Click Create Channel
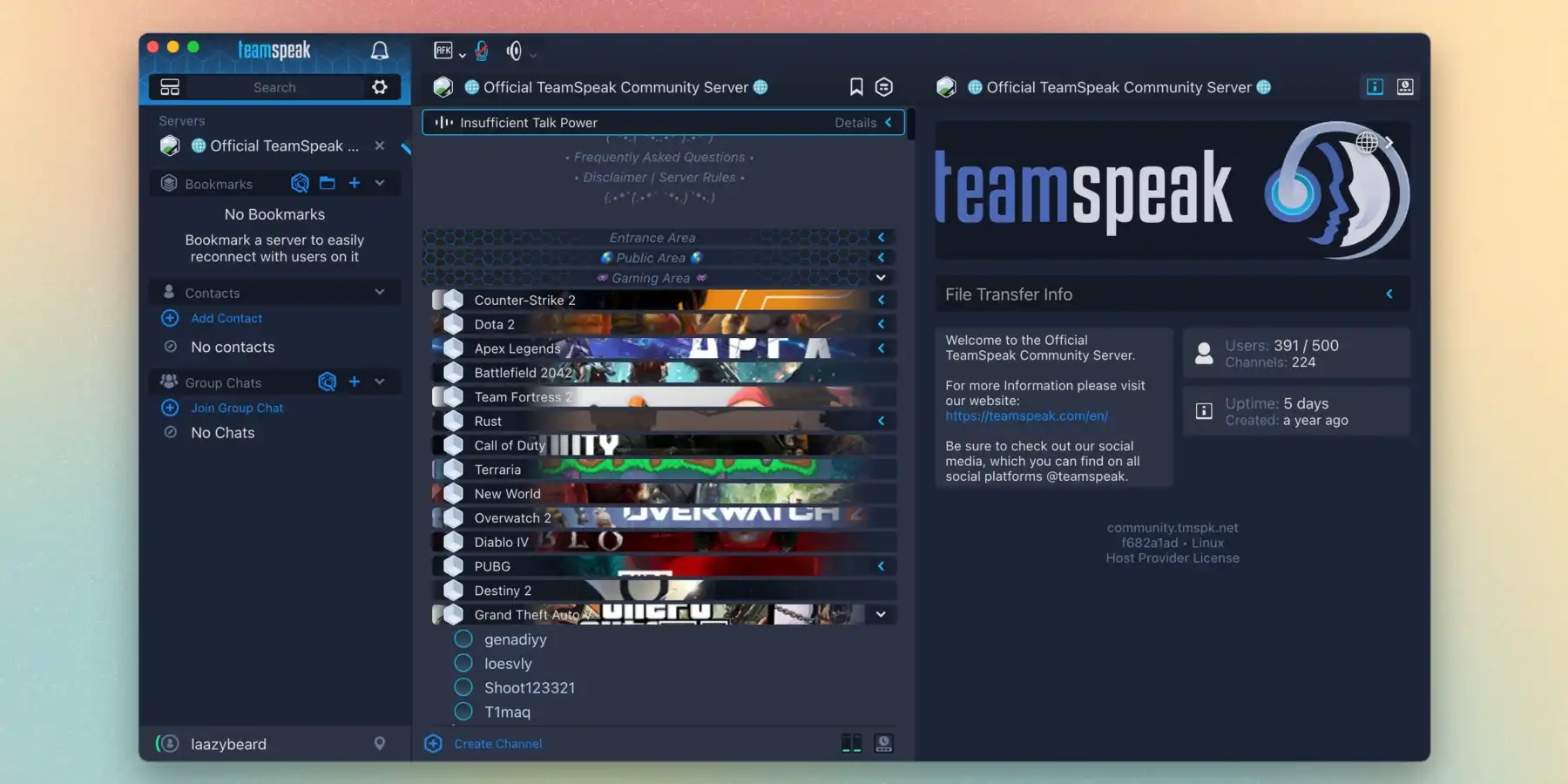The height and width of the screenshot is (784, 1568). [x=498, y=744]
